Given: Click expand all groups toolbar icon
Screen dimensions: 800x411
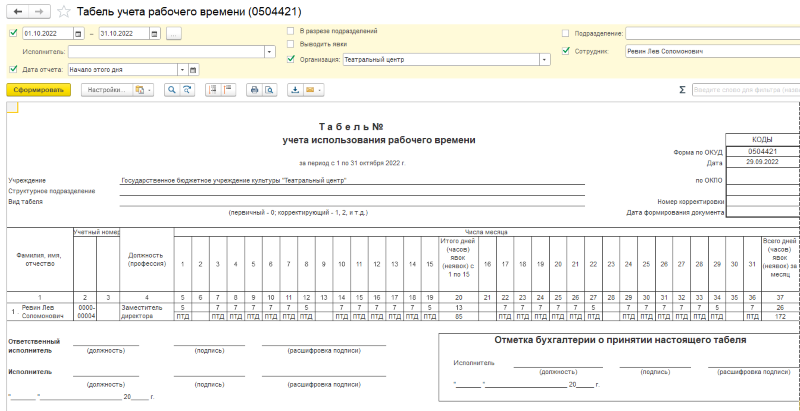Looking at the screenshot, I should coord(213,90).
